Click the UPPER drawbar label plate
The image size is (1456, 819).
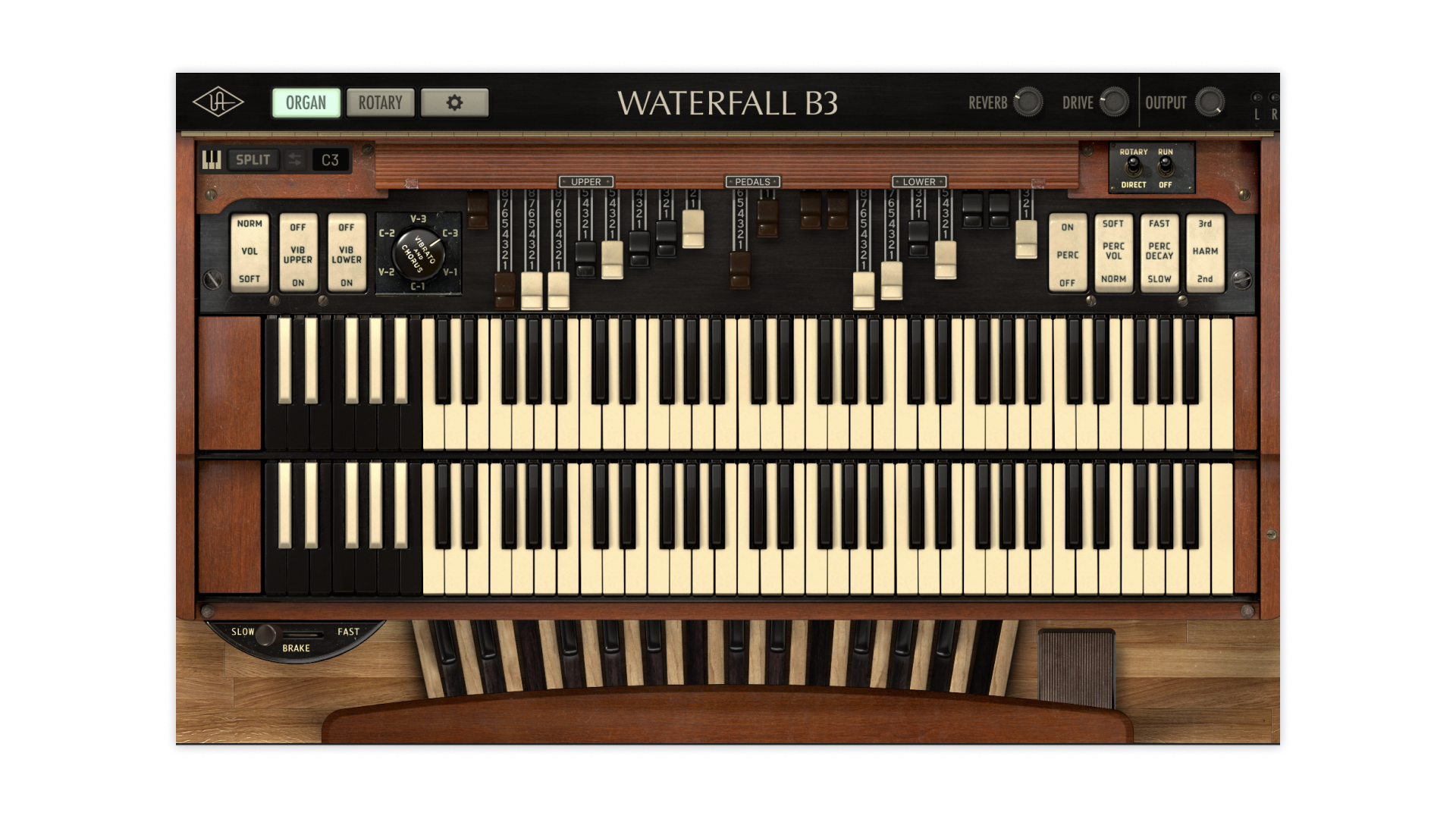(585, 182)
